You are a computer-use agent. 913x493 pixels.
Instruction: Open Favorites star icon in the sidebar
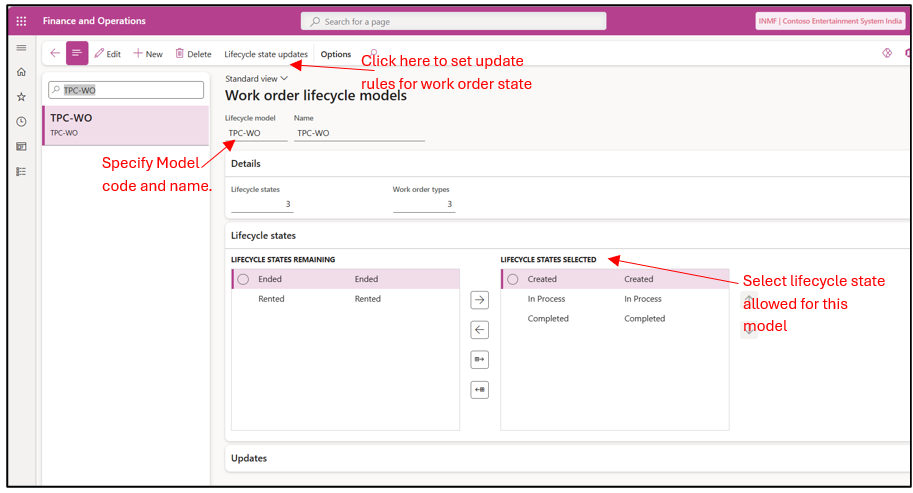click(x=22, y=97)
